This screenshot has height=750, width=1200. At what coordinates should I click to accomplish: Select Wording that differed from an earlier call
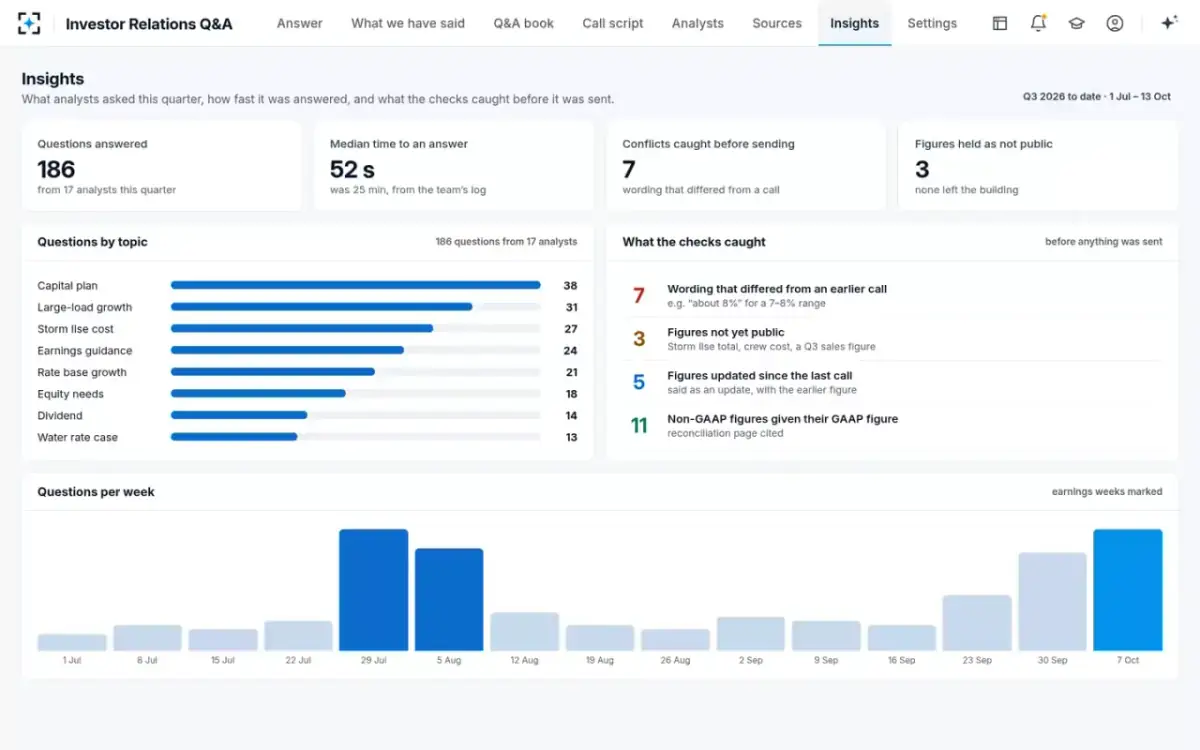pos(895,295)
